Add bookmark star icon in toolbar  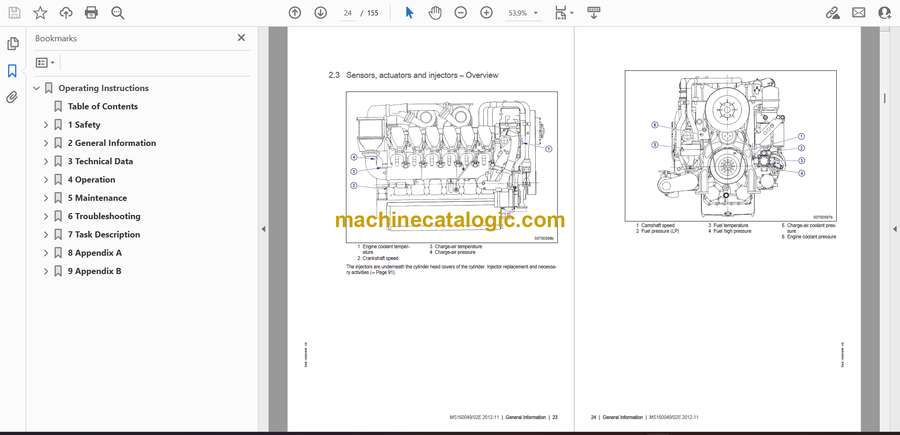click(40, 13)
